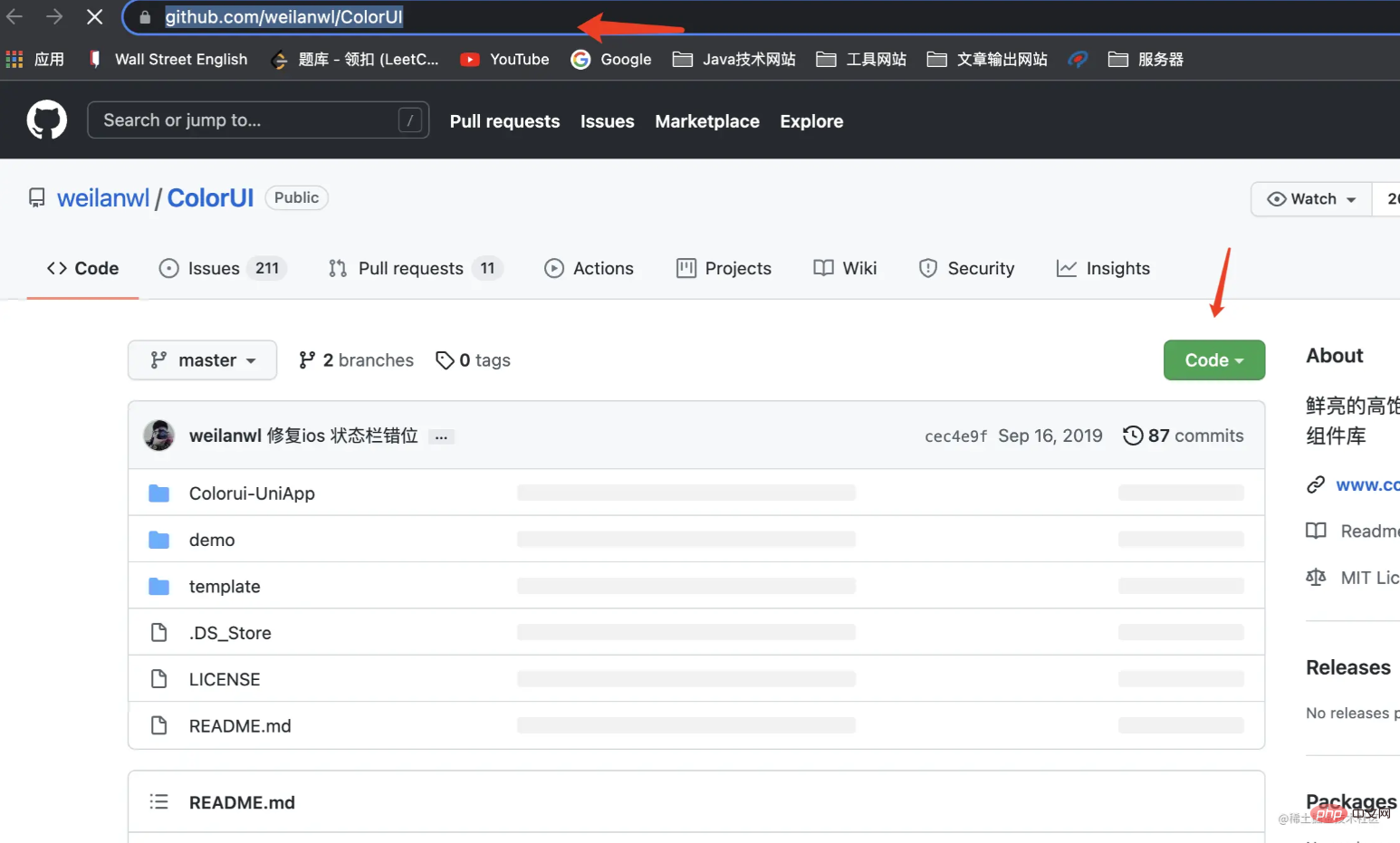The width and height of the screenshot is (1400, 843).
Task: Open commit message 修复ios 状态栏错位
Action: click(x=342, y=436)
